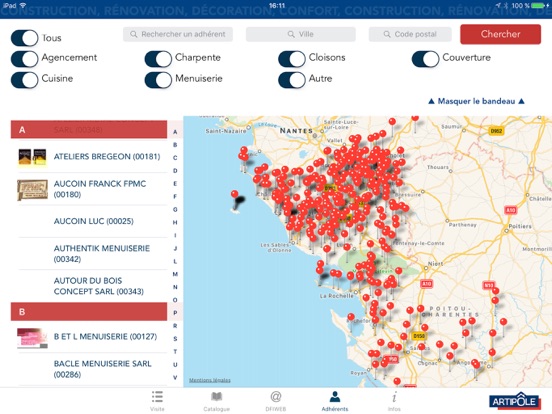Image resolution: width=552 pixels, height=414 pixels.
Task: Jump to letter C in index
Action: [x=175, y=158]
